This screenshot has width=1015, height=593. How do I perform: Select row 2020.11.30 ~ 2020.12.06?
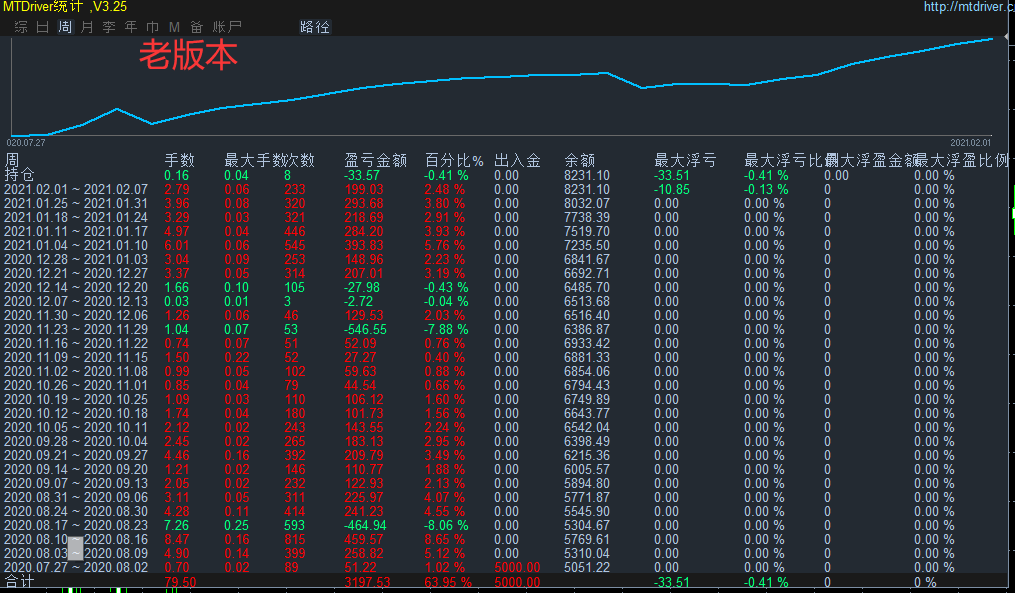[x=76, y=315]
